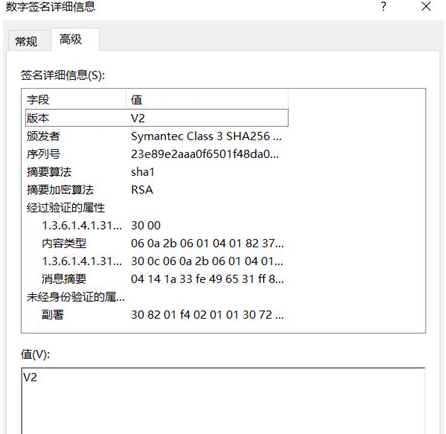Select the 版本 row
The height and width of the screenshot is (434, 446).
[x=157, y=118]
